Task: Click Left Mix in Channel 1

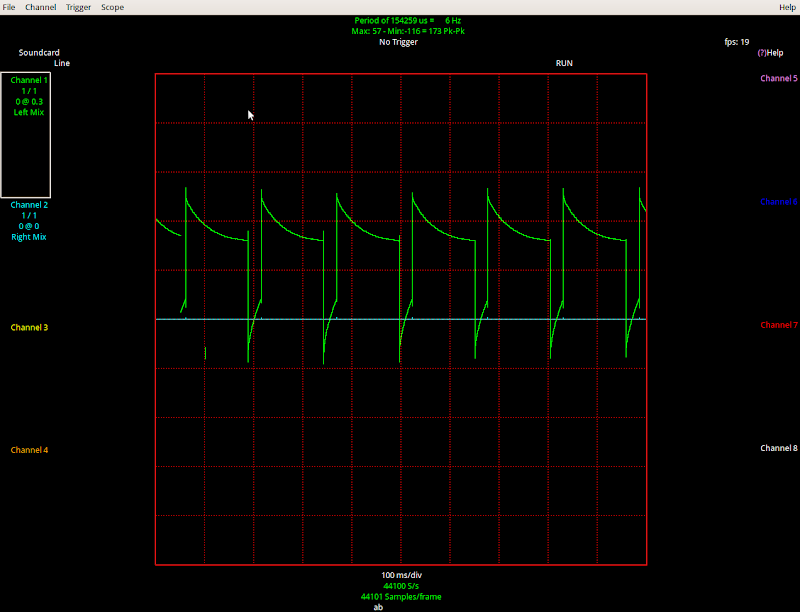Action: pos(29,112)
